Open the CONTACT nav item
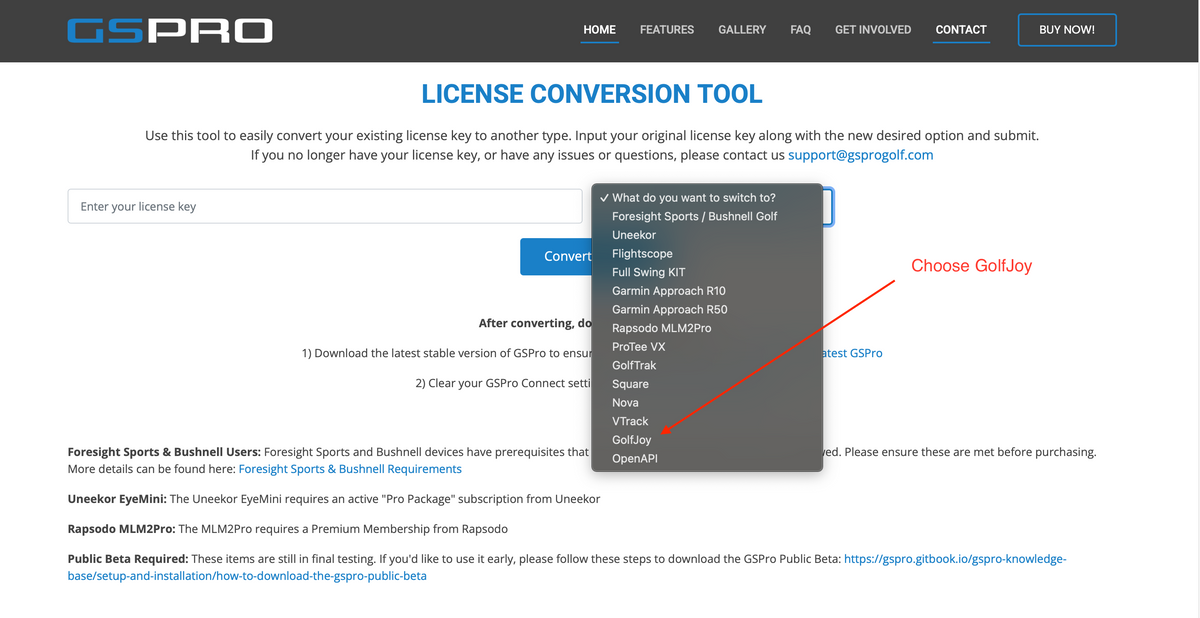 point(961,30)
